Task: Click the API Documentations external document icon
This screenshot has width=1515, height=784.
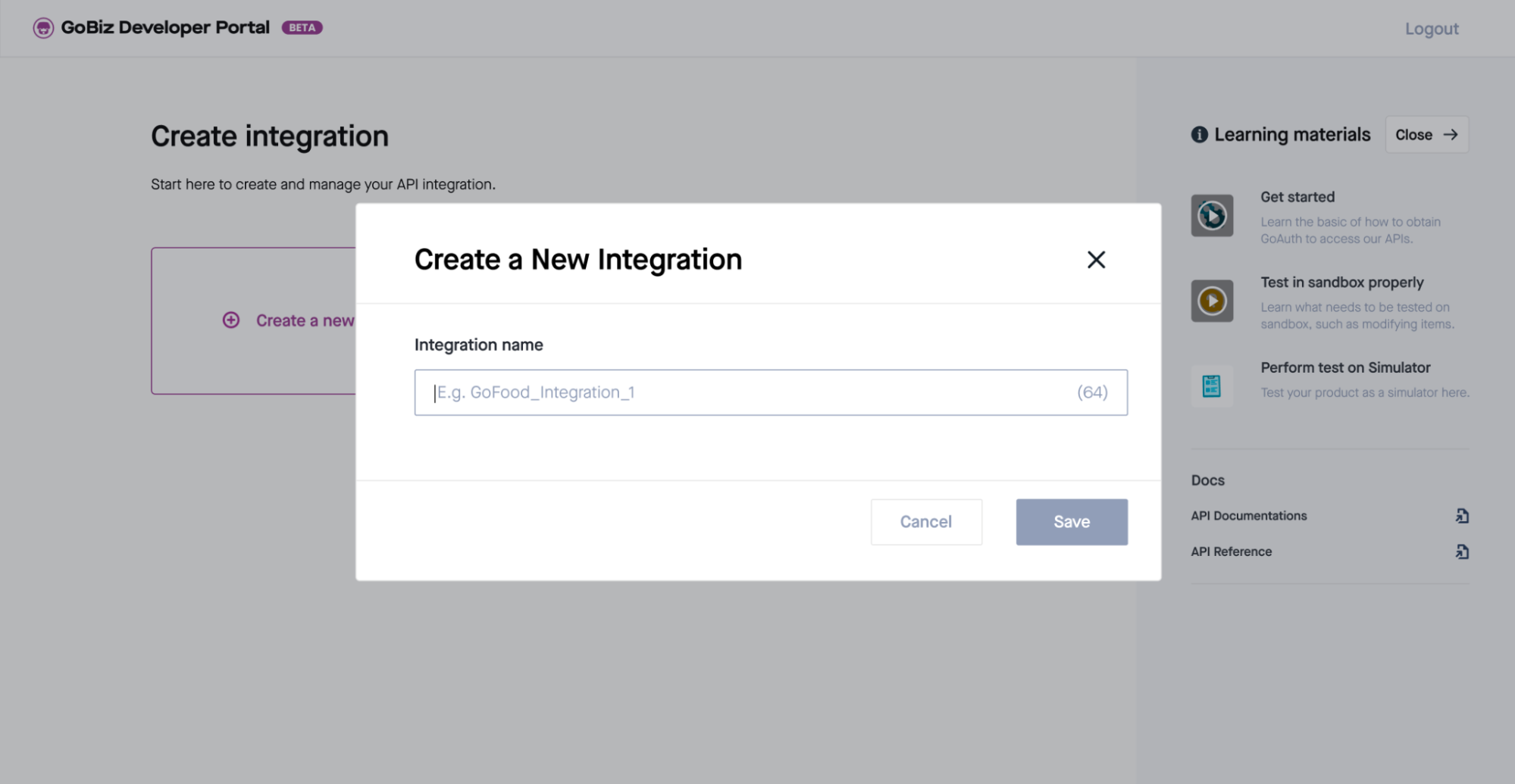Action: [x=1462, y=516]
